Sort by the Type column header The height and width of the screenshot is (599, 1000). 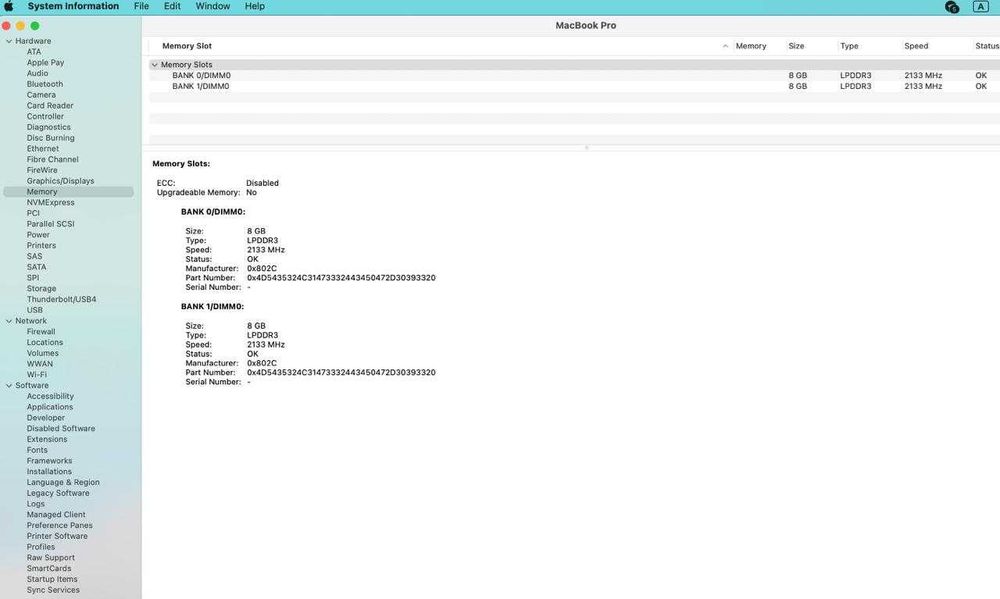849,46
